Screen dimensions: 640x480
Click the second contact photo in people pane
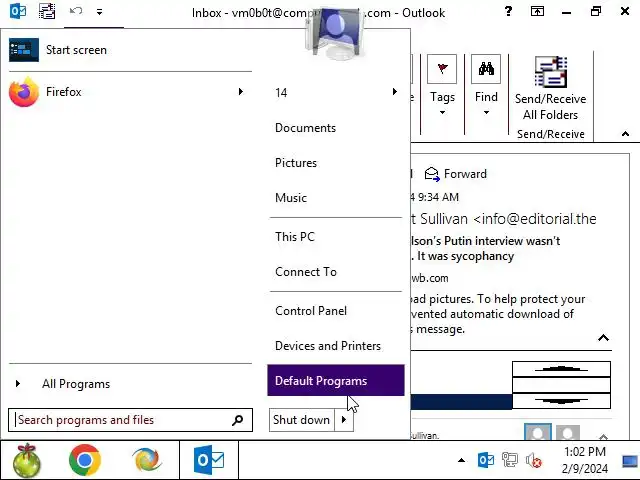pyautogui.click(x=568, y=433)
